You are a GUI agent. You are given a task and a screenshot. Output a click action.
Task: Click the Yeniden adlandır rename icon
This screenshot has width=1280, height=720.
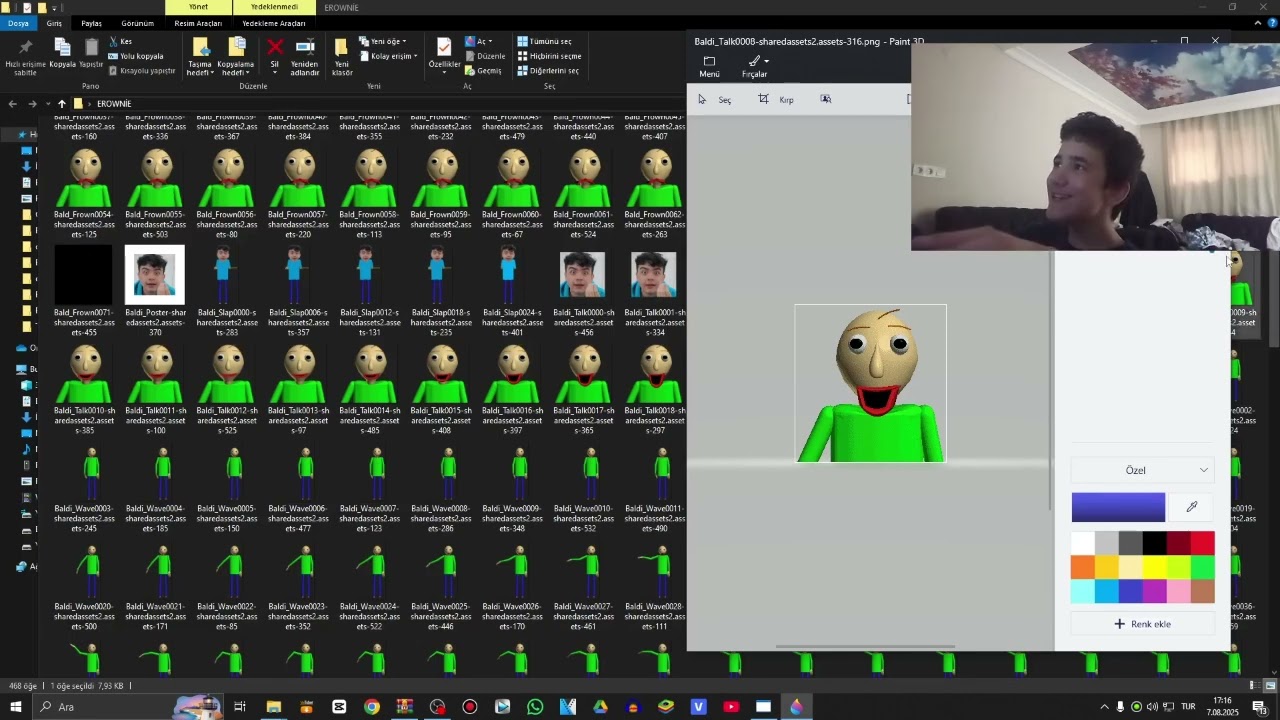click(x=305, y=57)
